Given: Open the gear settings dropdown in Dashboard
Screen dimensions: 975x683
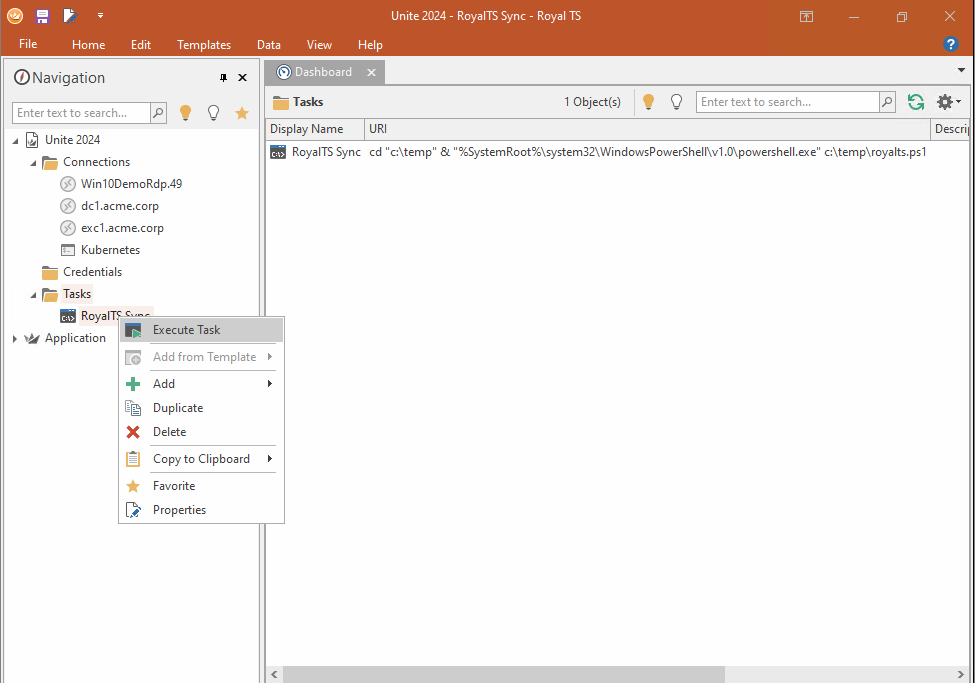Looking at the screenshot, I should coord(947,102).
